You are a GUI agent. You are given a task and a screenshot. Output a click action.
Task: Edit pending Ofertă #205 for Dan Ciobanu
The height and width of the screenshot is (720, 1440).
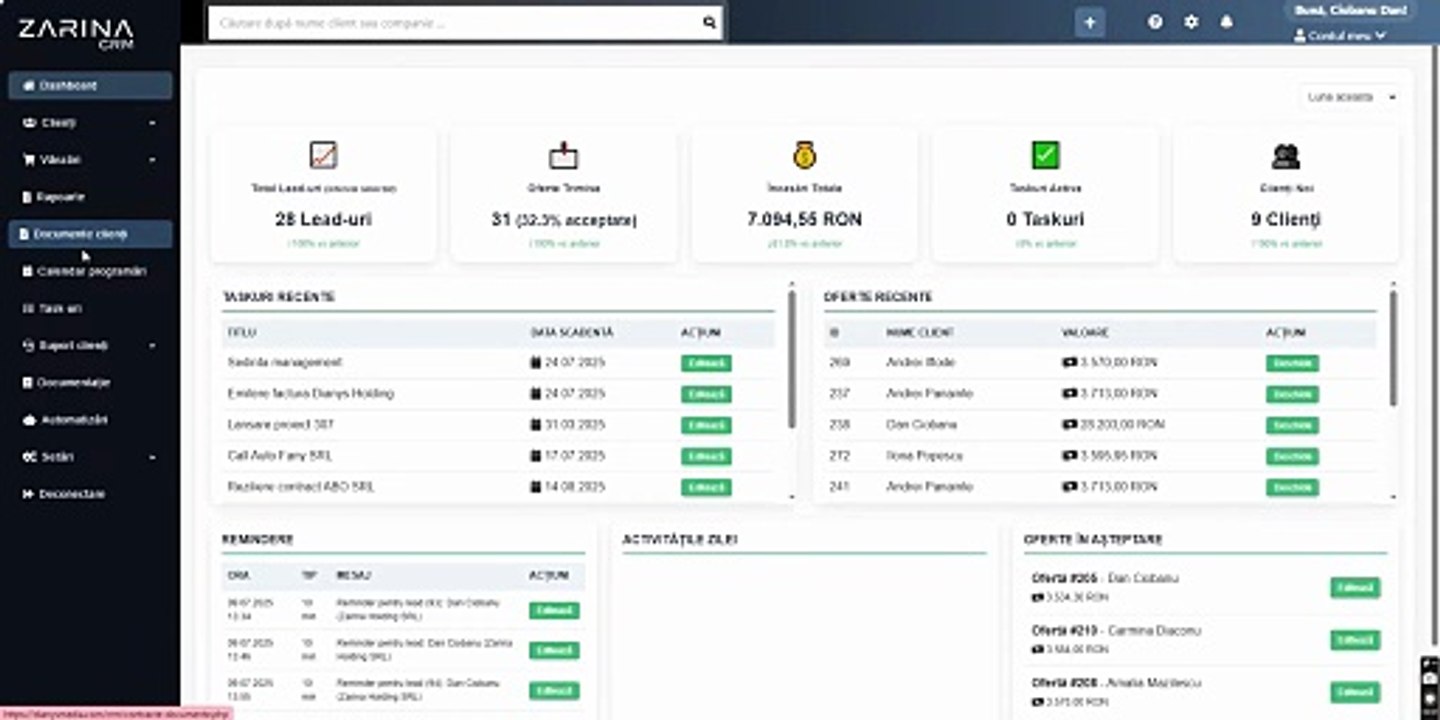[1355, 588]
